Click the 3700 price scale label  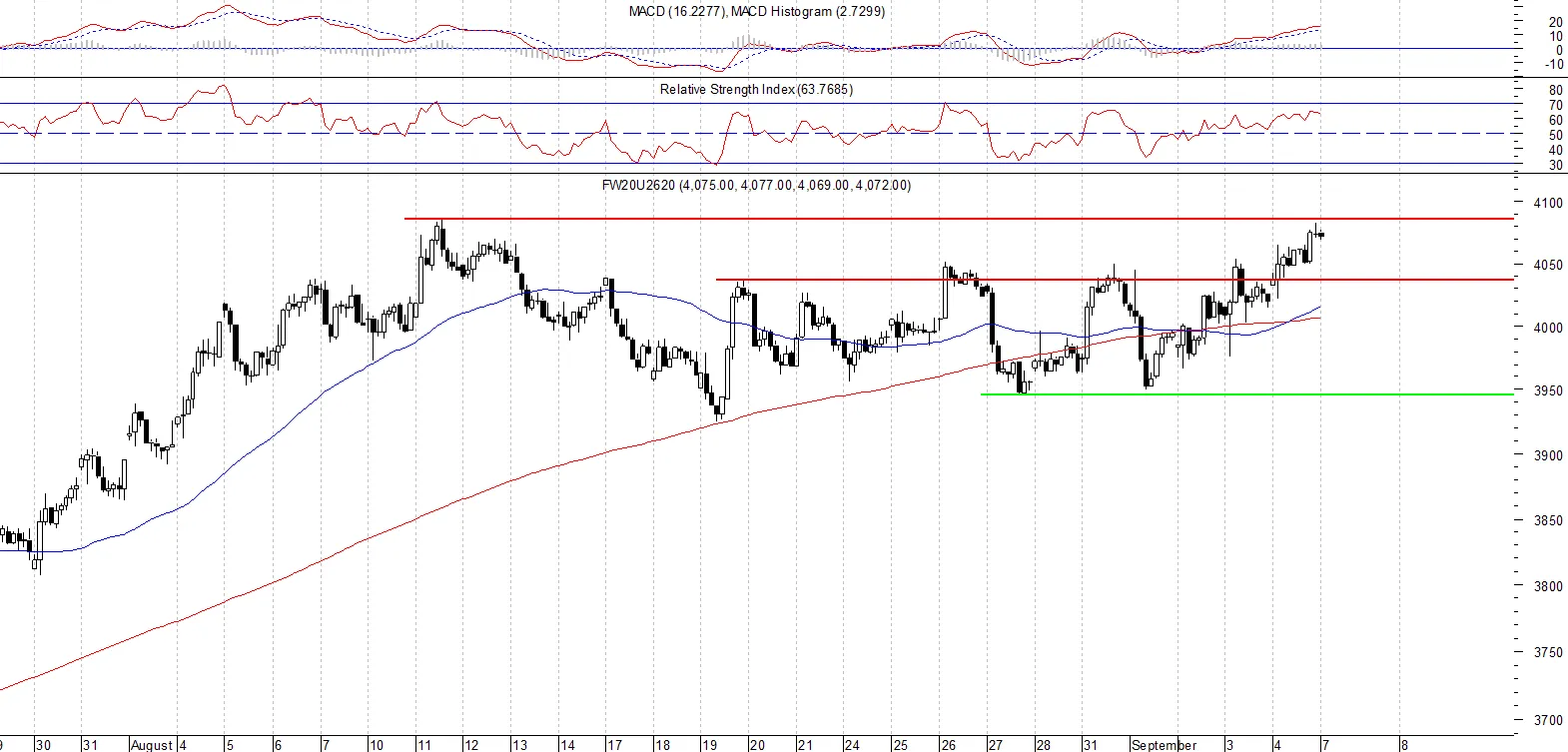[x=1549, y=719]
